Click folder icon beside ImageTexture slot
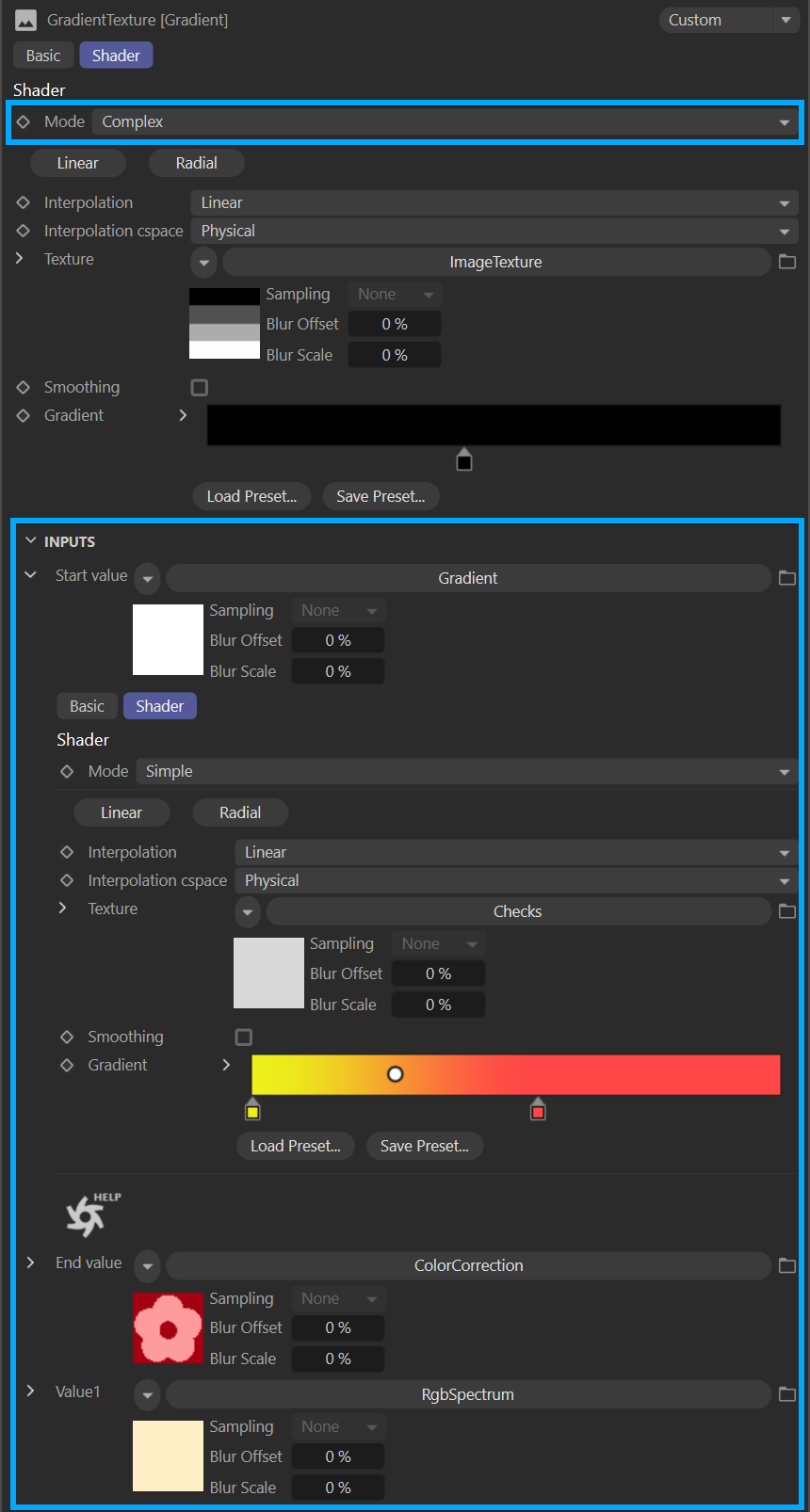Screen dimensions: 810x1512 click(787, 262)
